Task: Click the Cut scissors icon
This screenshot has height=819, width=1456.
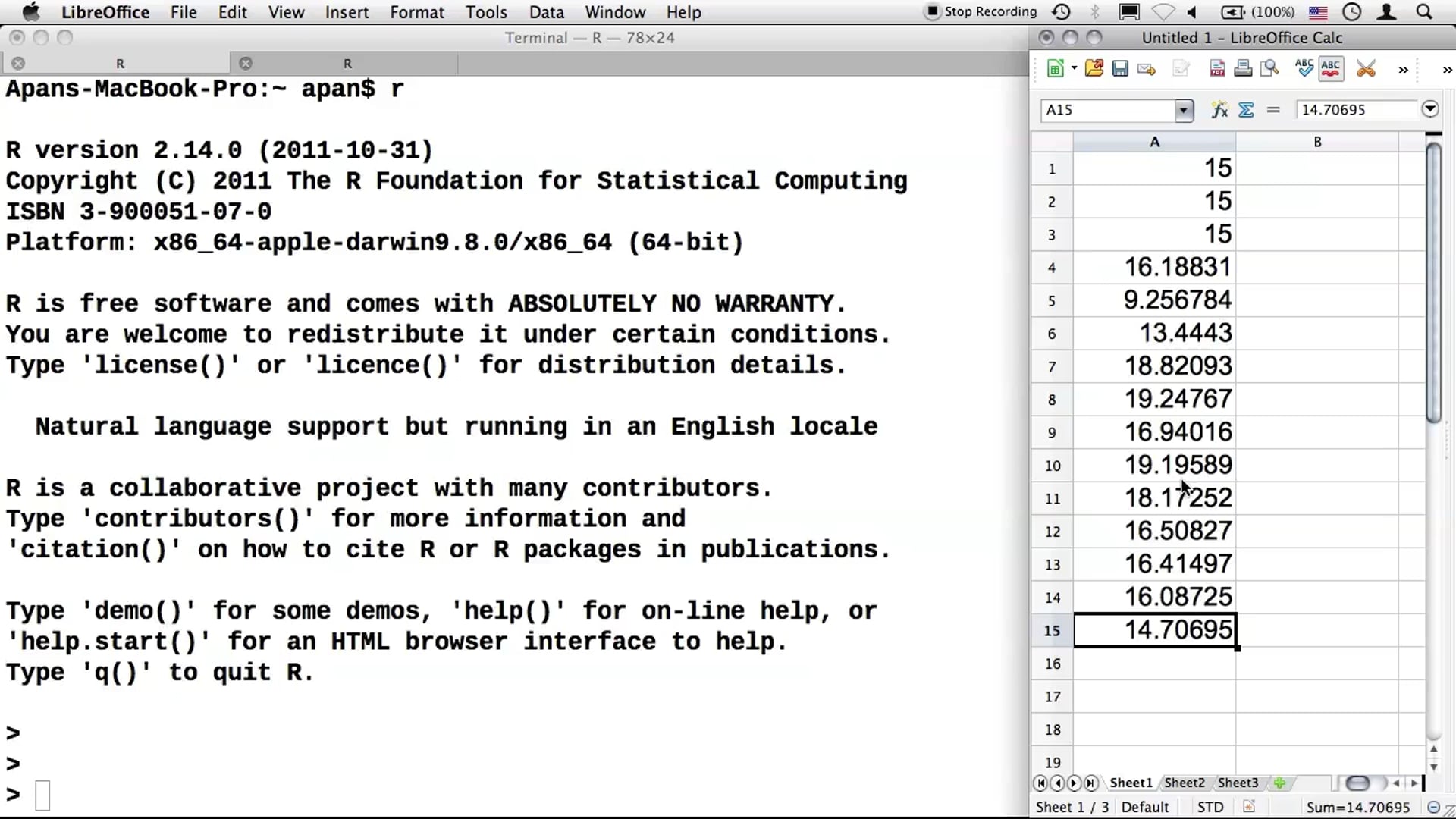Action: 1366,69
